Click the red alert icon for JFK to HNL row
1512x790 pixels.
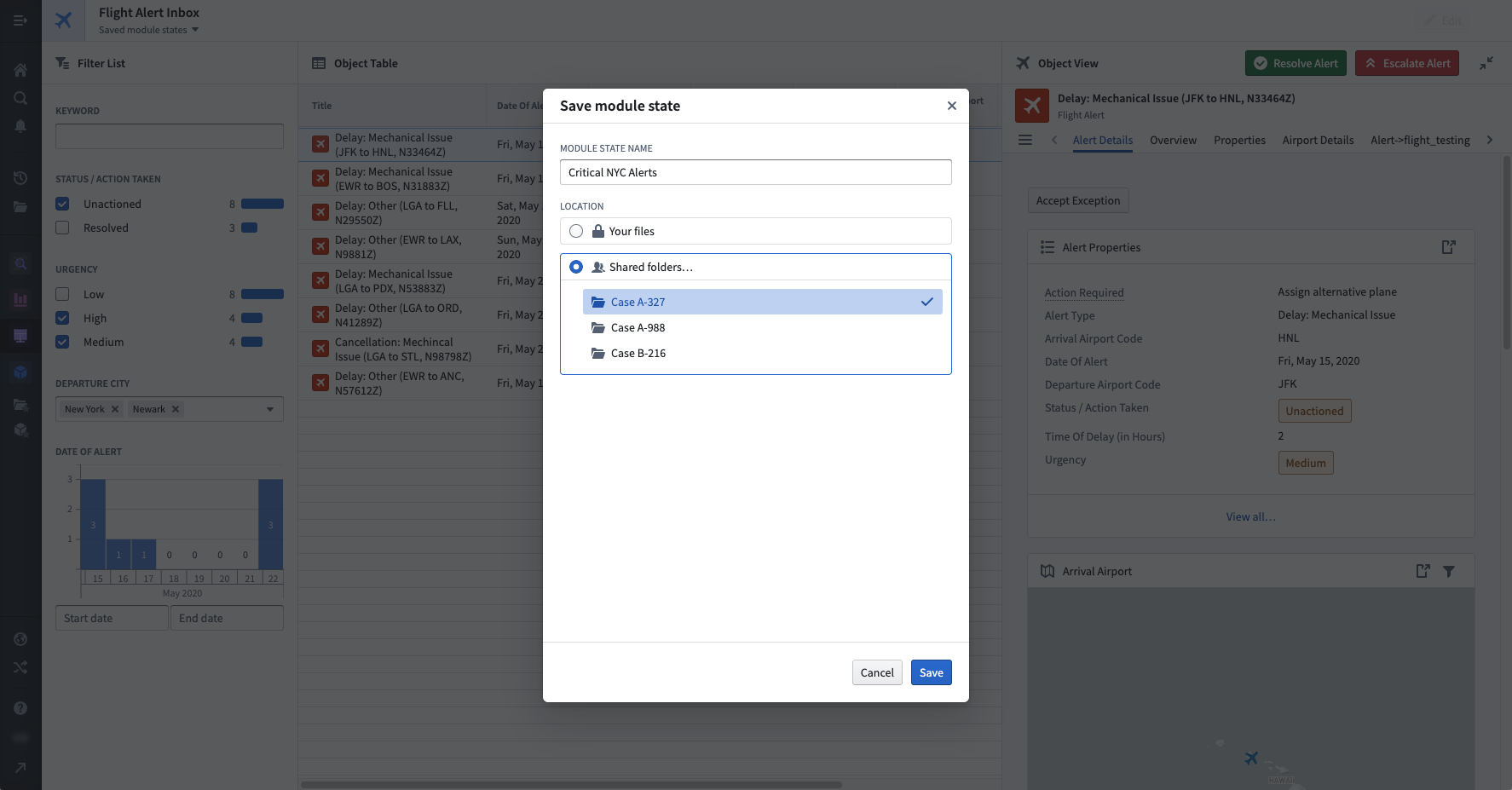tap(320, 144)
